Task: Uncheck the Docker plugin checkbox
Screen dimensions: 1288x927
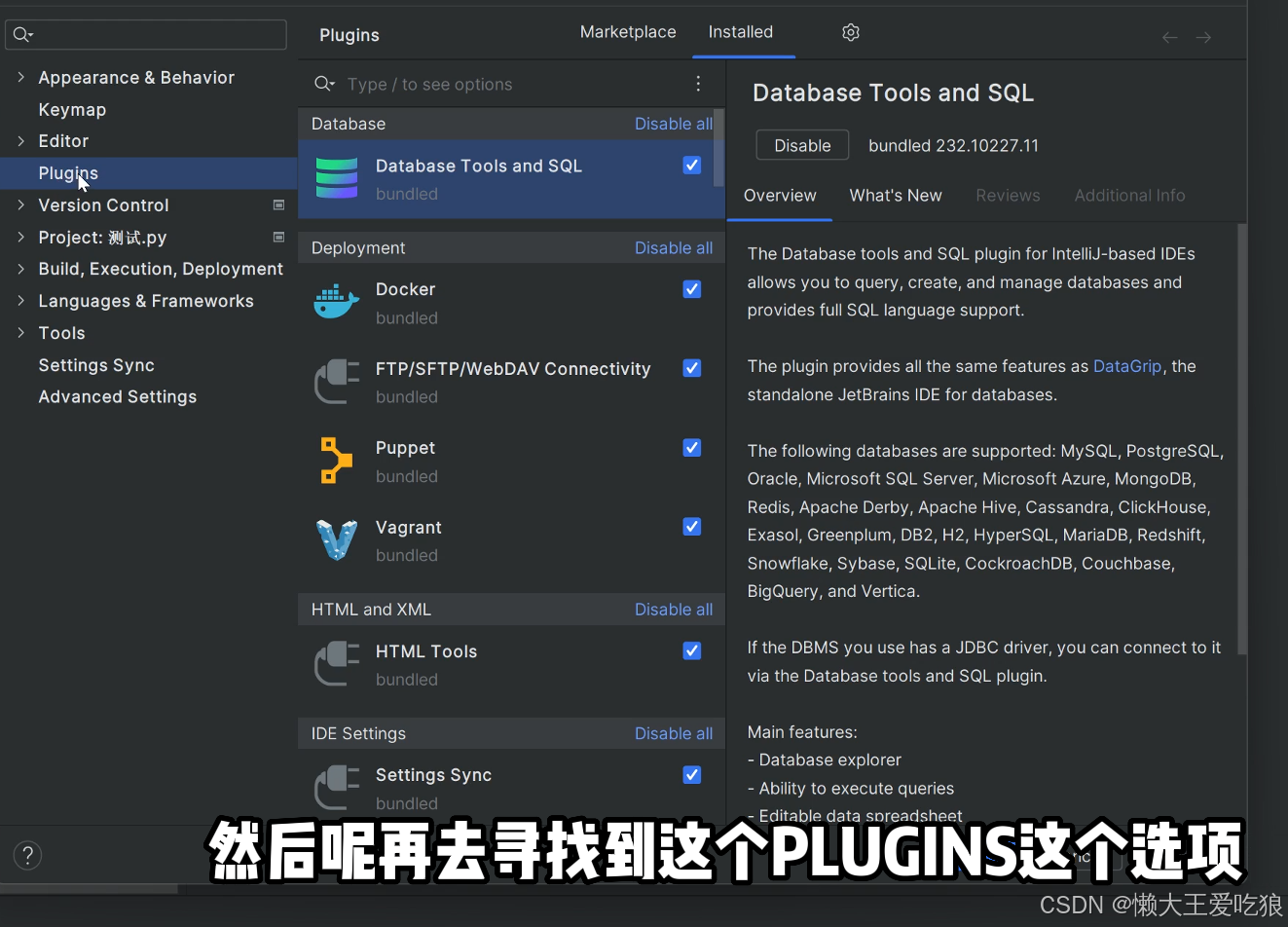Action: [x=692, y=289]
